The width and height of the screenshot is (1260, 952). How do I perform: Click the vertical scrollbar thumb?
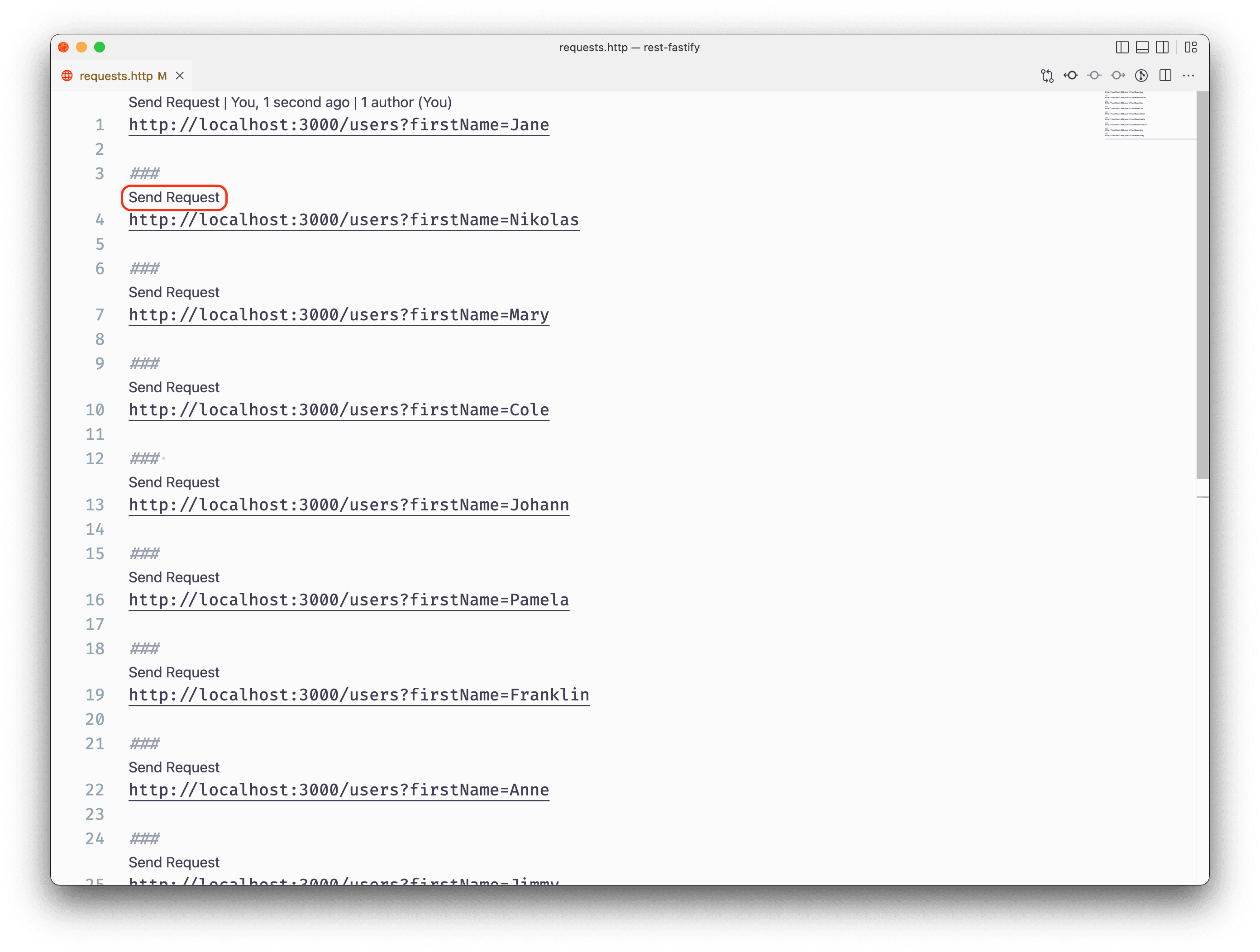click(1202, 285)
